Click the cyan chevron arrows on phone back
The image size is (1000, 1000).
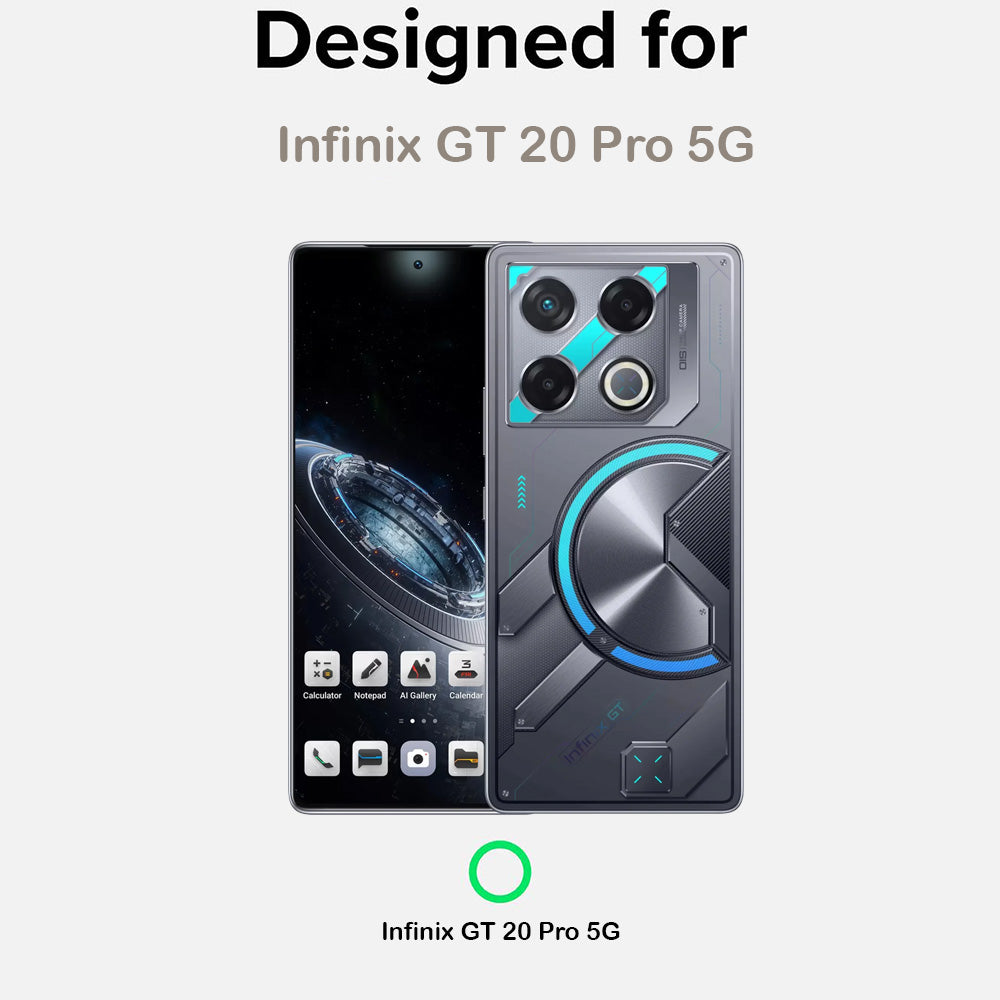[522, 492]
